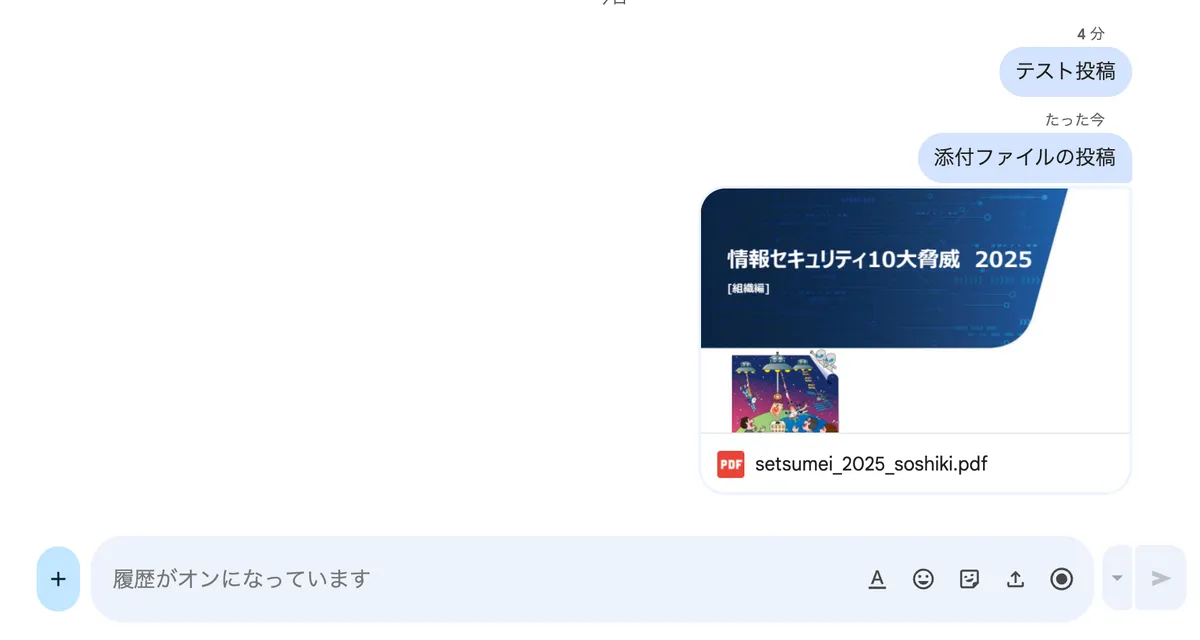This screenshot has height=640, width=1200.
Task: Click the red PDF file icon
Action: pyautogui.click(x=731, y=464)
